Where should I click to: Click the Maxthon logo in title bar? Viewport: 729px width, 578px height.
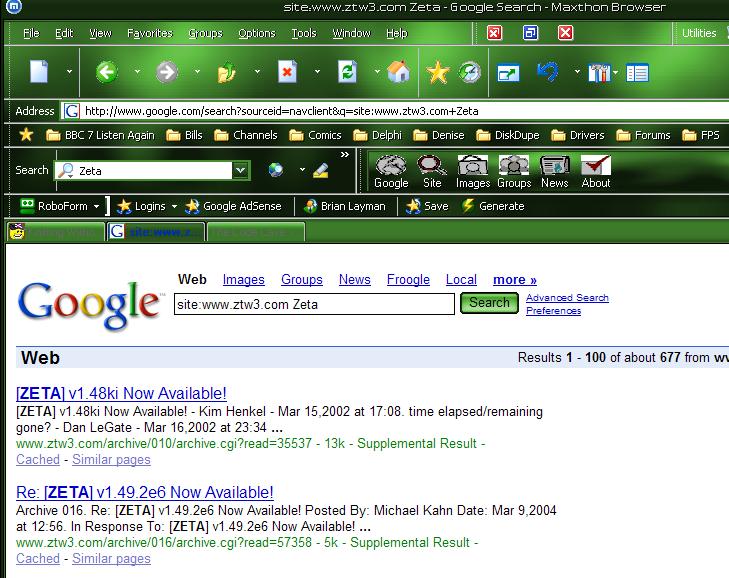(14, 6)
